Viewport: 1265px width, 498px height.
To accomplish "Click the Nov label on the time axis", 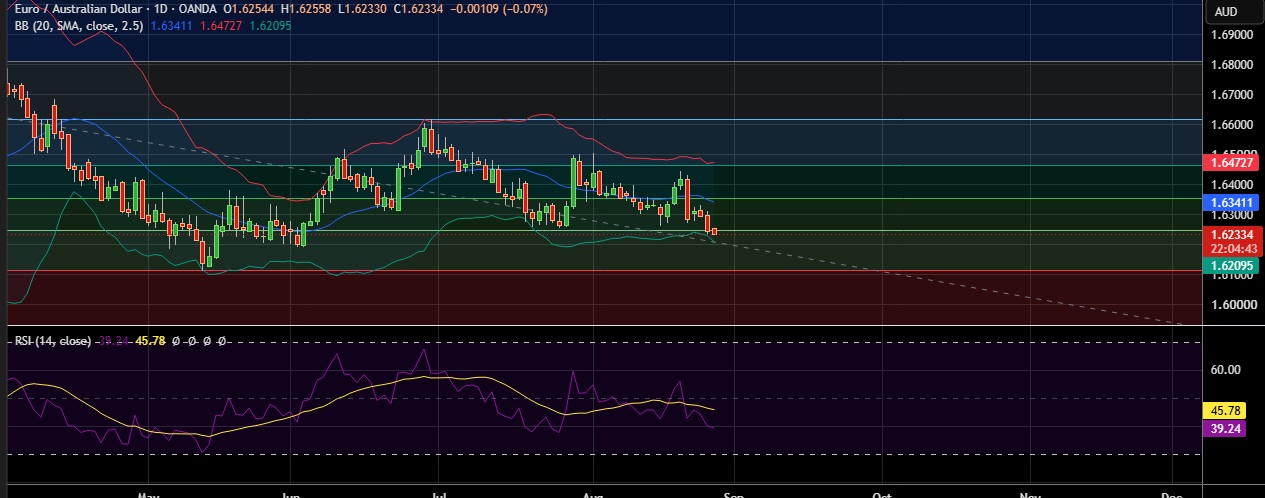I will click(1029, 494).
